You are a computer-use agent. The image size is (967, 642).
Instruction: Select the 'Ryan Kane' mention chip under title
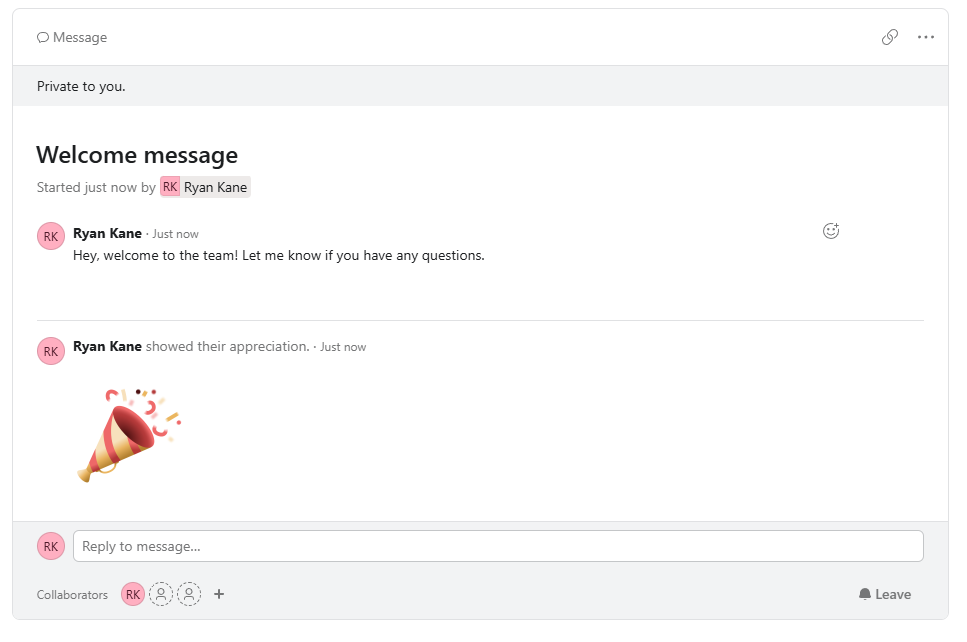point(204,187)
